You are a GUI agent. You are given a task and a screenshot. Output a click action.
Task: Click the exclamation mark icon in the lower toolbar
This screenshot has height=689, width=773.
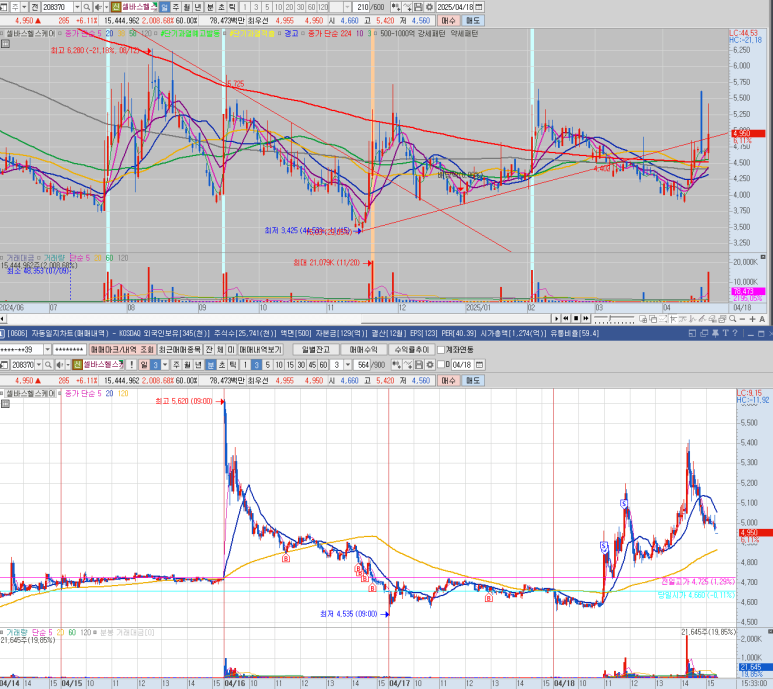pyautogui.click(x=132, y=365)
